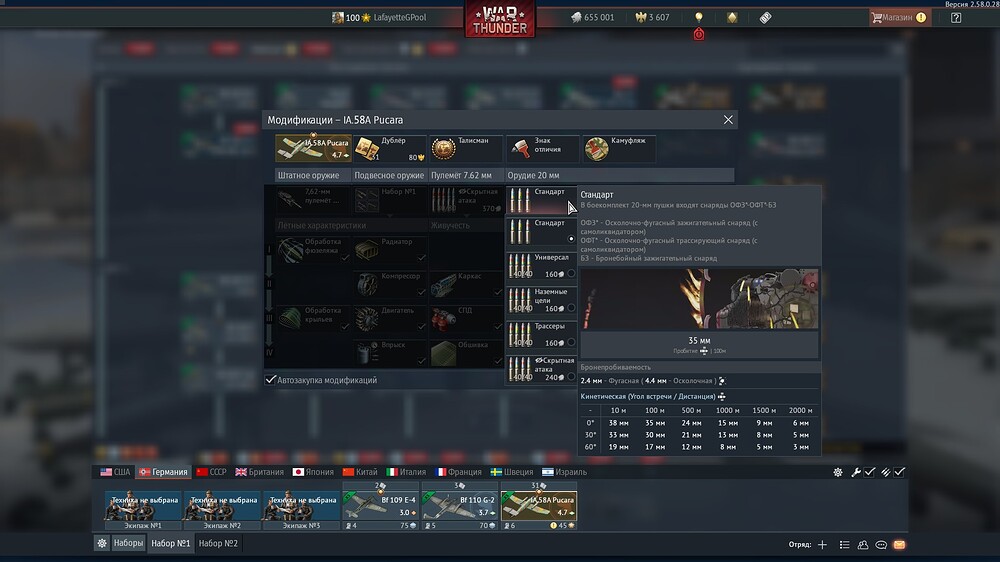
Task: Open slotbar settings gear beside country tabs
Action: [838, 472]
